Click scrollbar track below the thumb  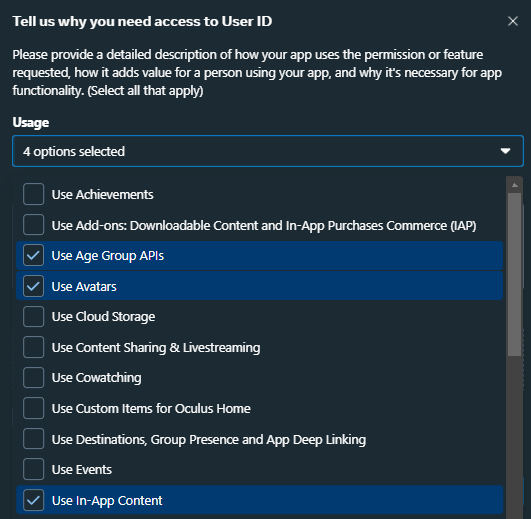click(514, 437)
